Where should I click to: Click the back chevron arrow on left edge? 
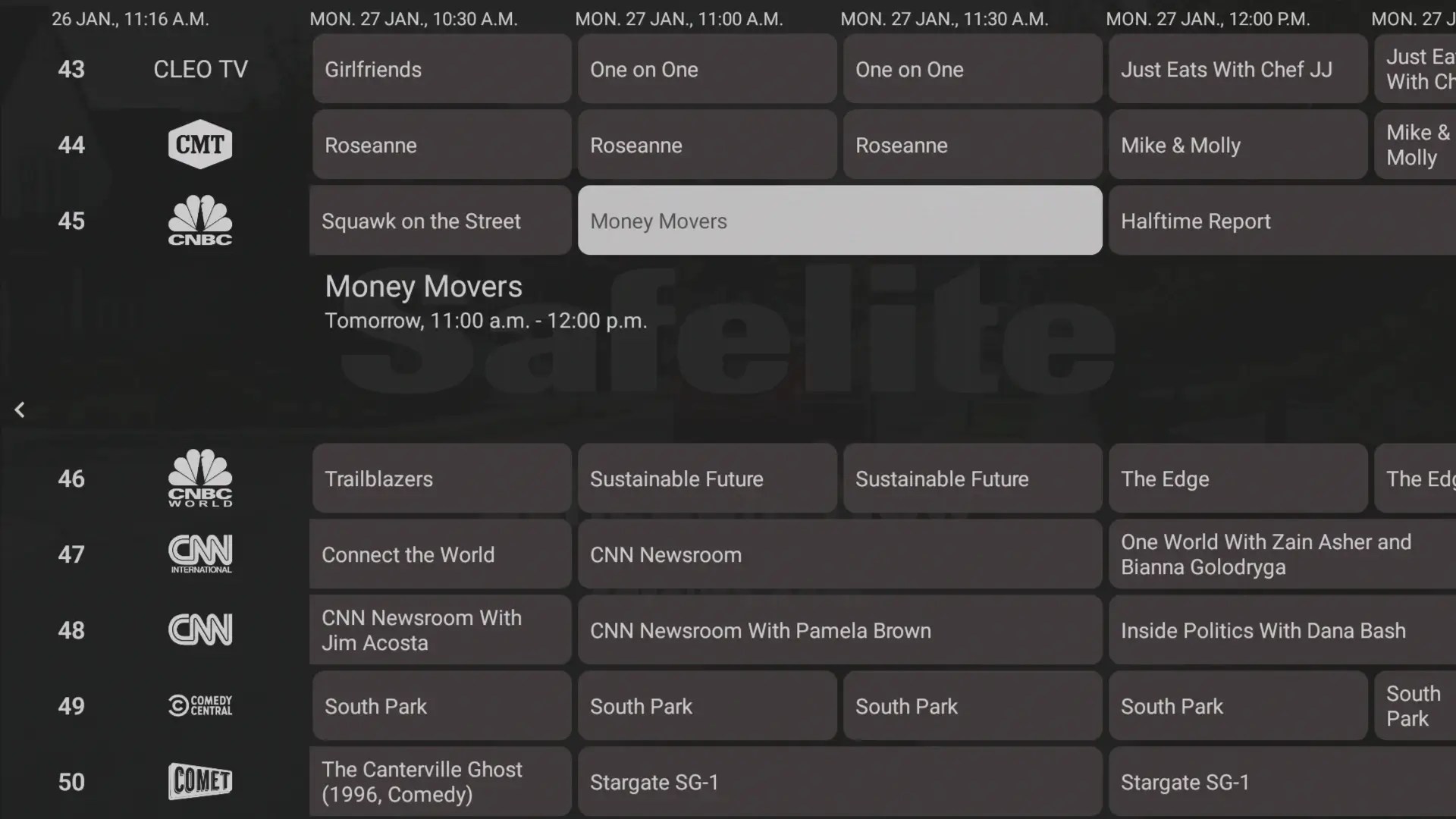pos(20,409)
